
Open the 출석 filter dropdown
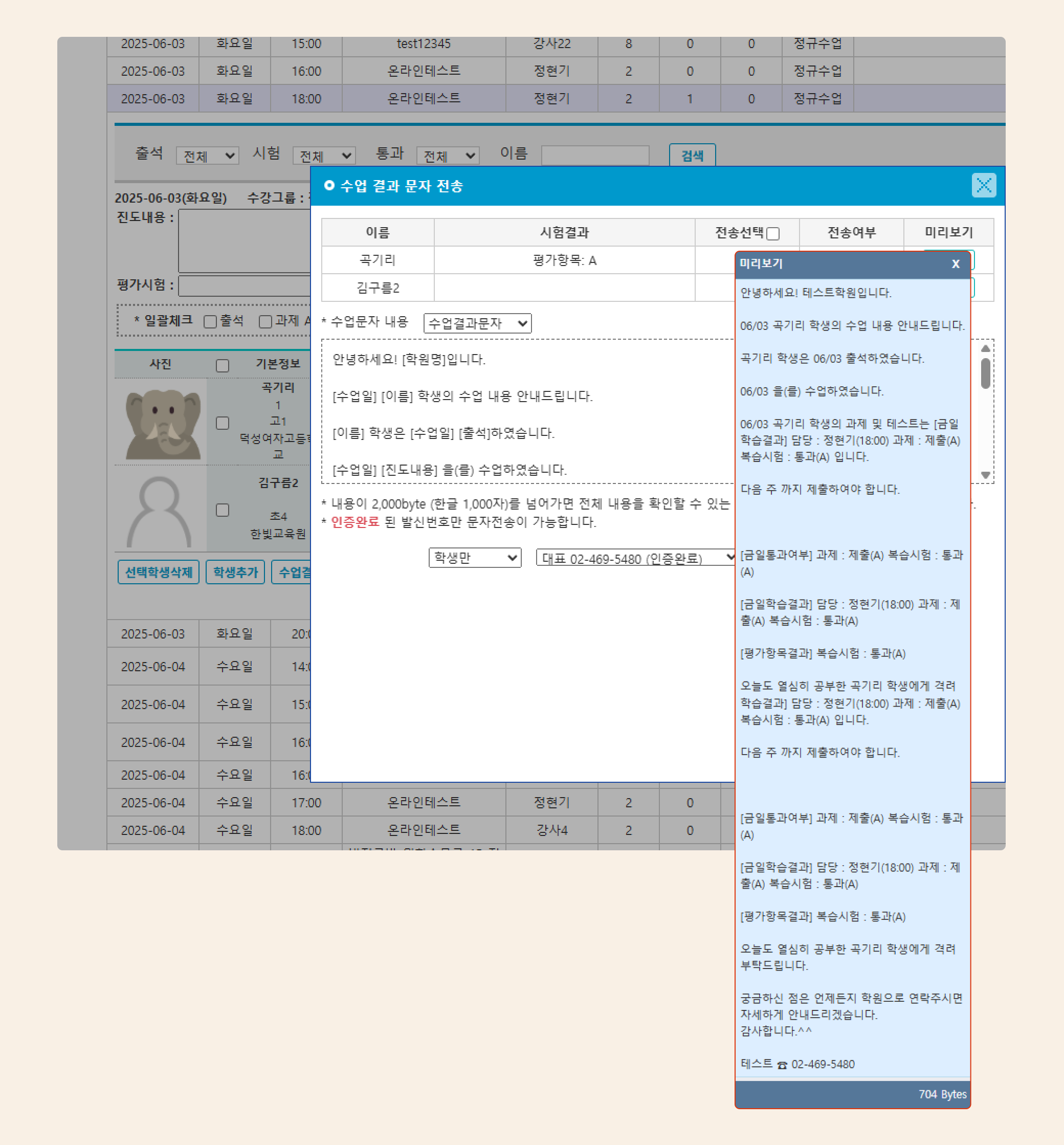tap(207, 156)
